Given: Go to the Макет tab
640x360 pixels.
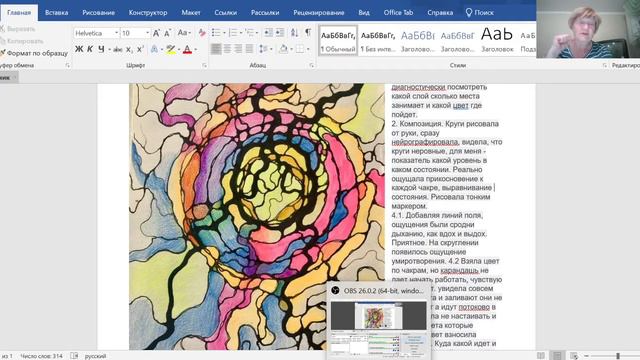Looking at the screenshot, I should [x=191, y=13].
